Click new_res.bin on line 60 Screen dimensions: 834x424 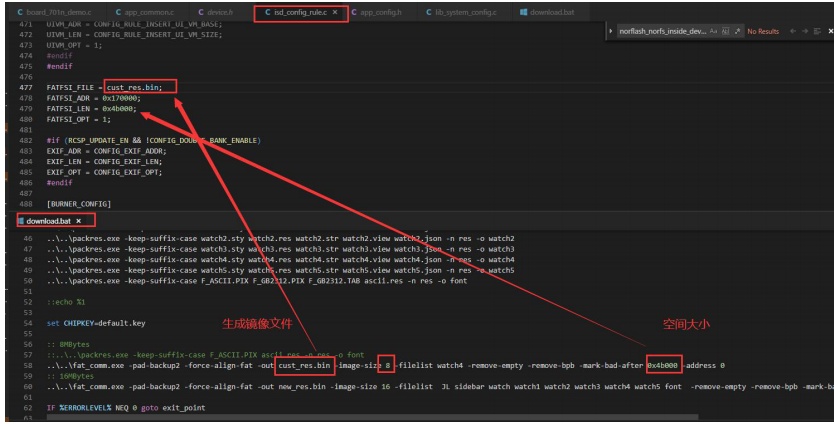click(302, 387)
